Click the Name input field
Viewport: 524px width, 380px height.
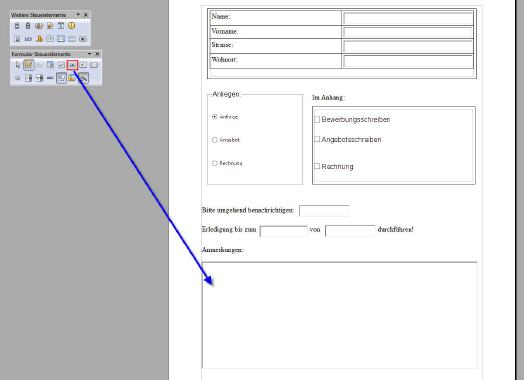point(408,18)
